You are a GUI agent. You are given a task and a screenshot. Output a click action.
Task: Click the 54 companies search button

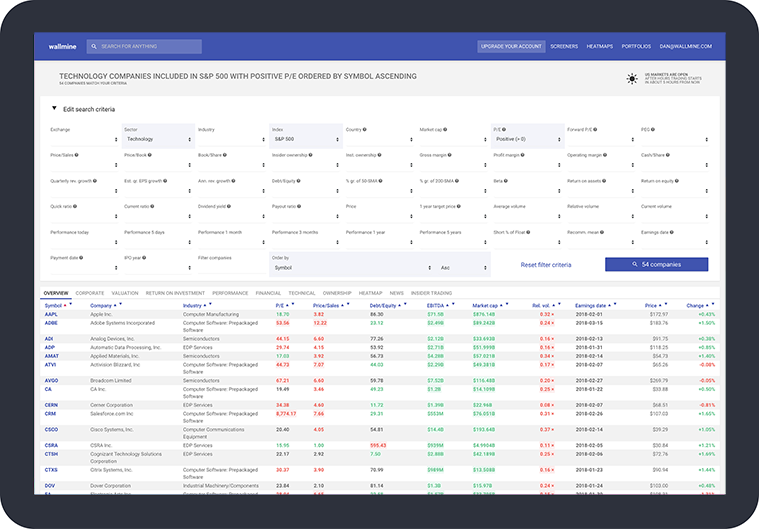[656, 264]
